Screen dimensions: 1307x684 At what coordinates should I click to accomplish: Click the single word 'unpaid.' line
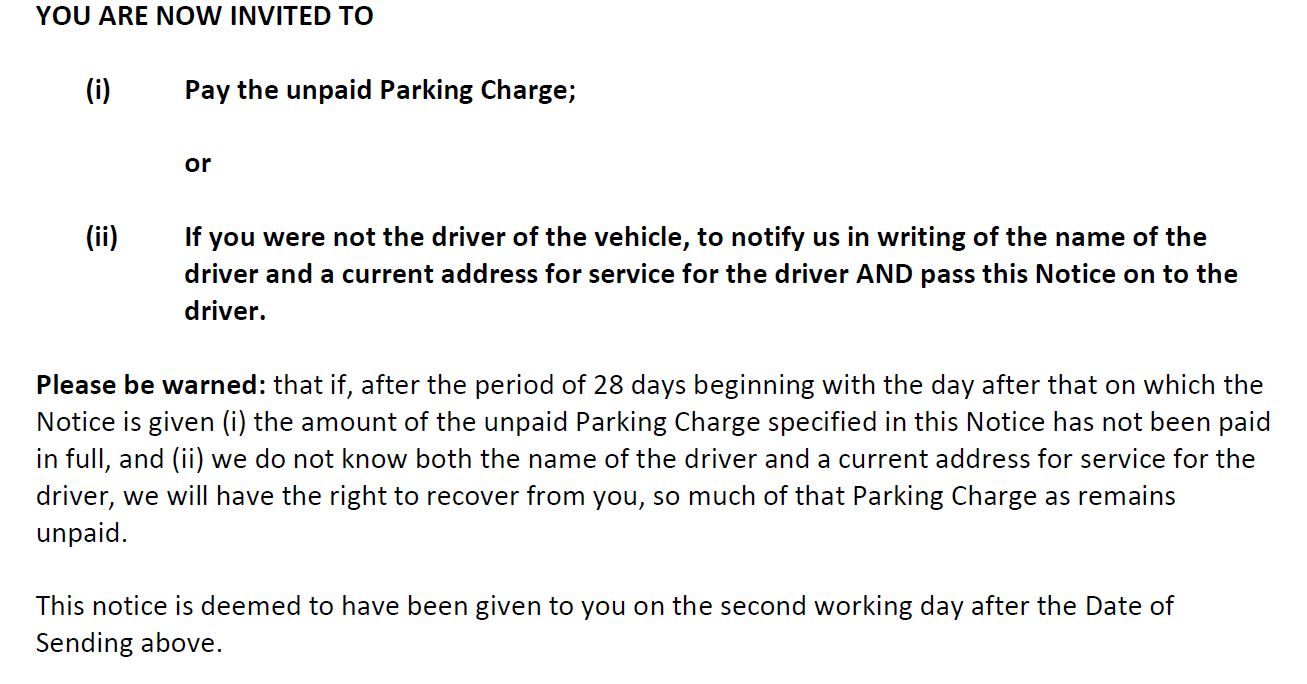point(82,533)
